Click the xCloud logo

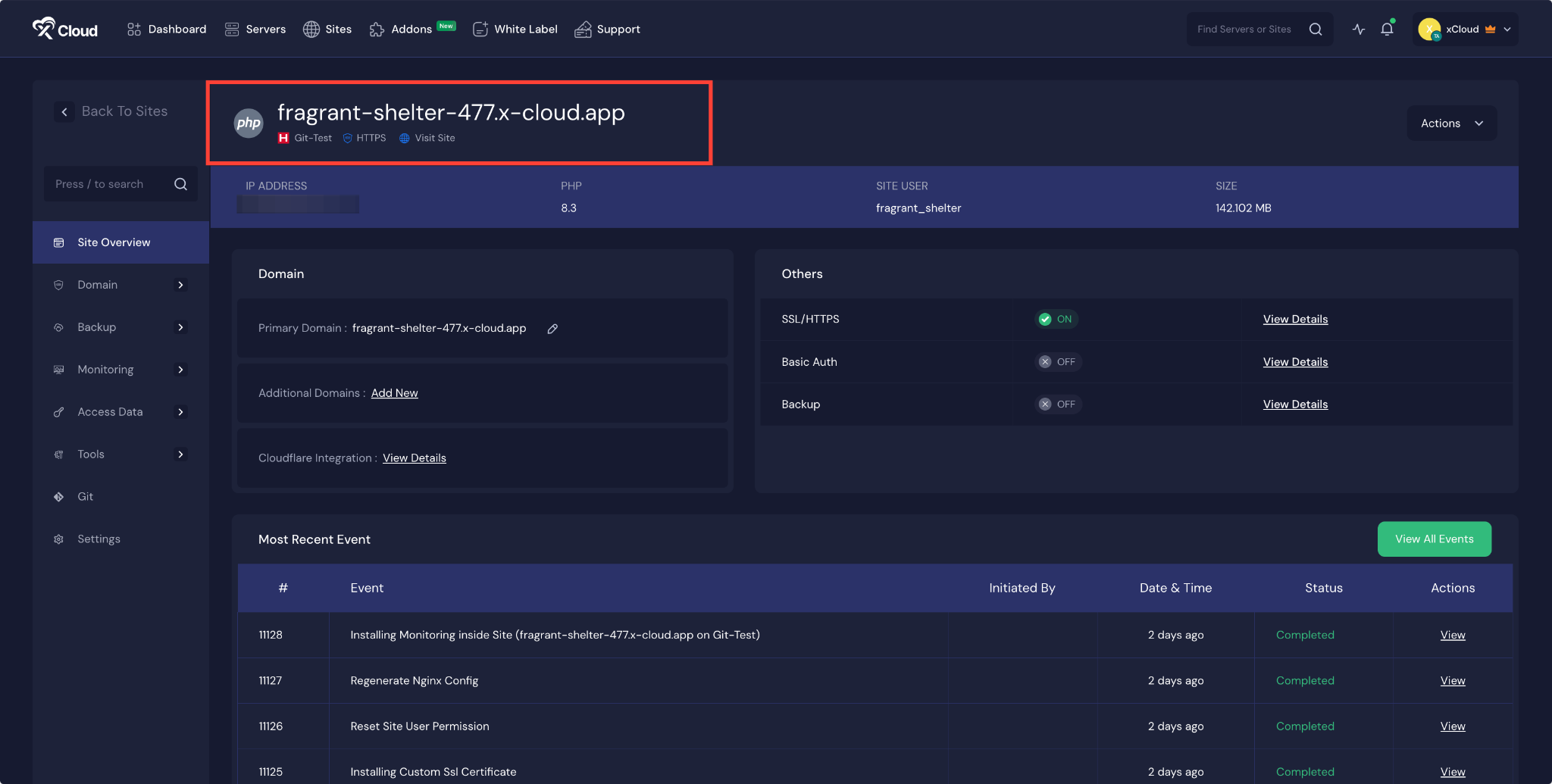coord(65,30)
